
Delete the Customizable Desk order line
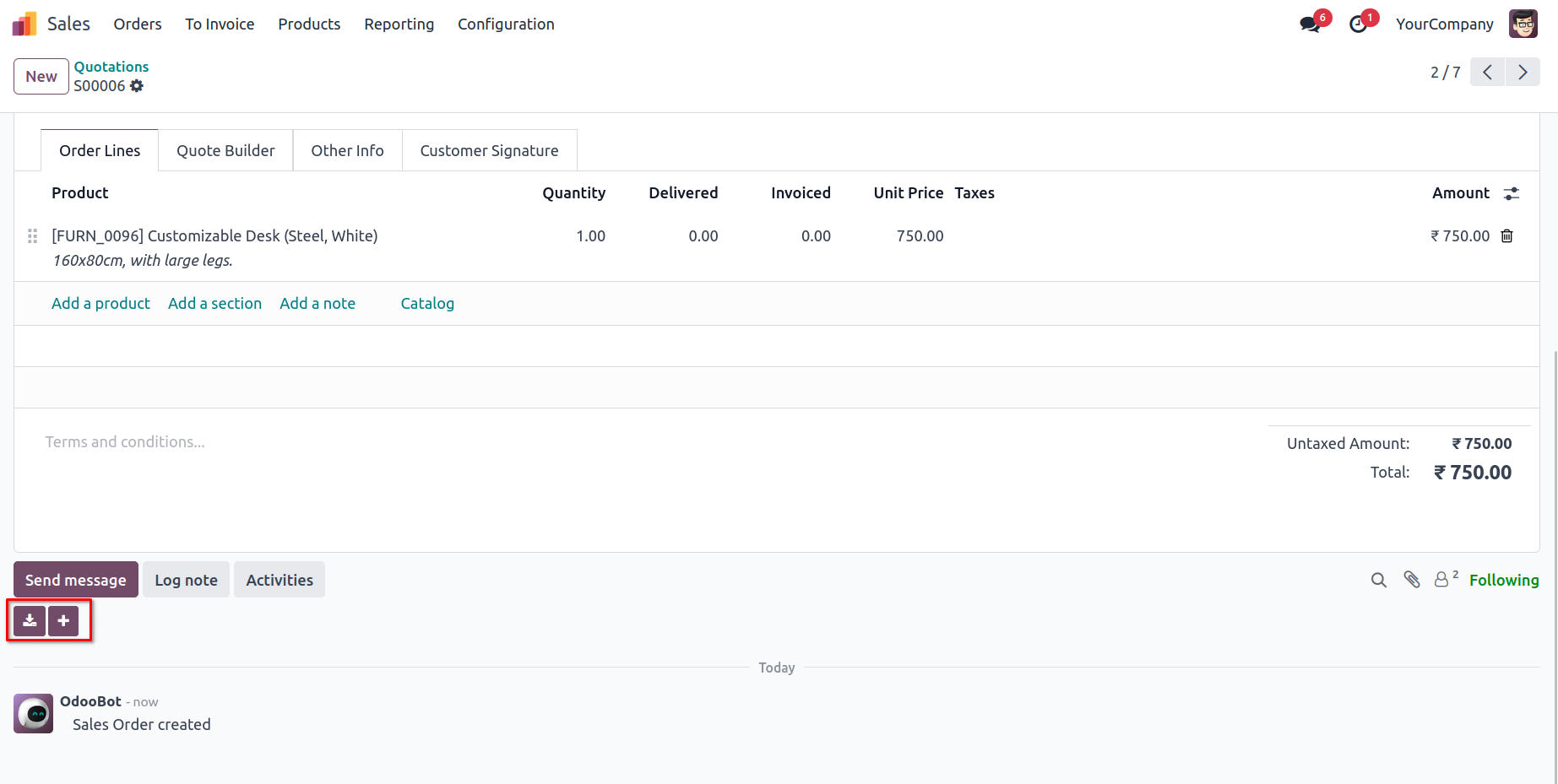coord(1506,236)
